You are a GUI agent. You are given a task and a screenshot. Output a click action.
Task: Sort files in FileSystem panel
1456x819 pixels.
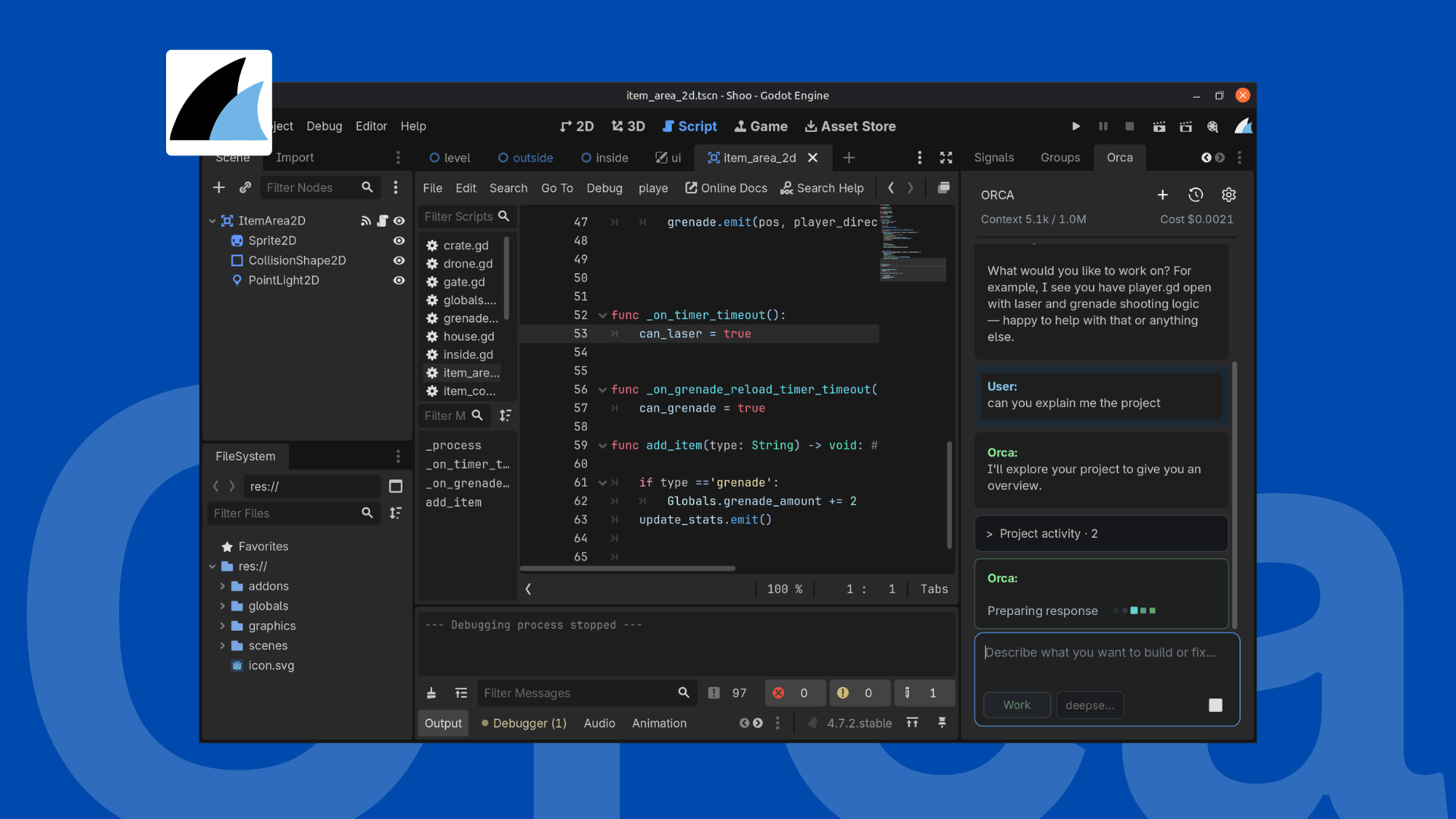point(395,513)
